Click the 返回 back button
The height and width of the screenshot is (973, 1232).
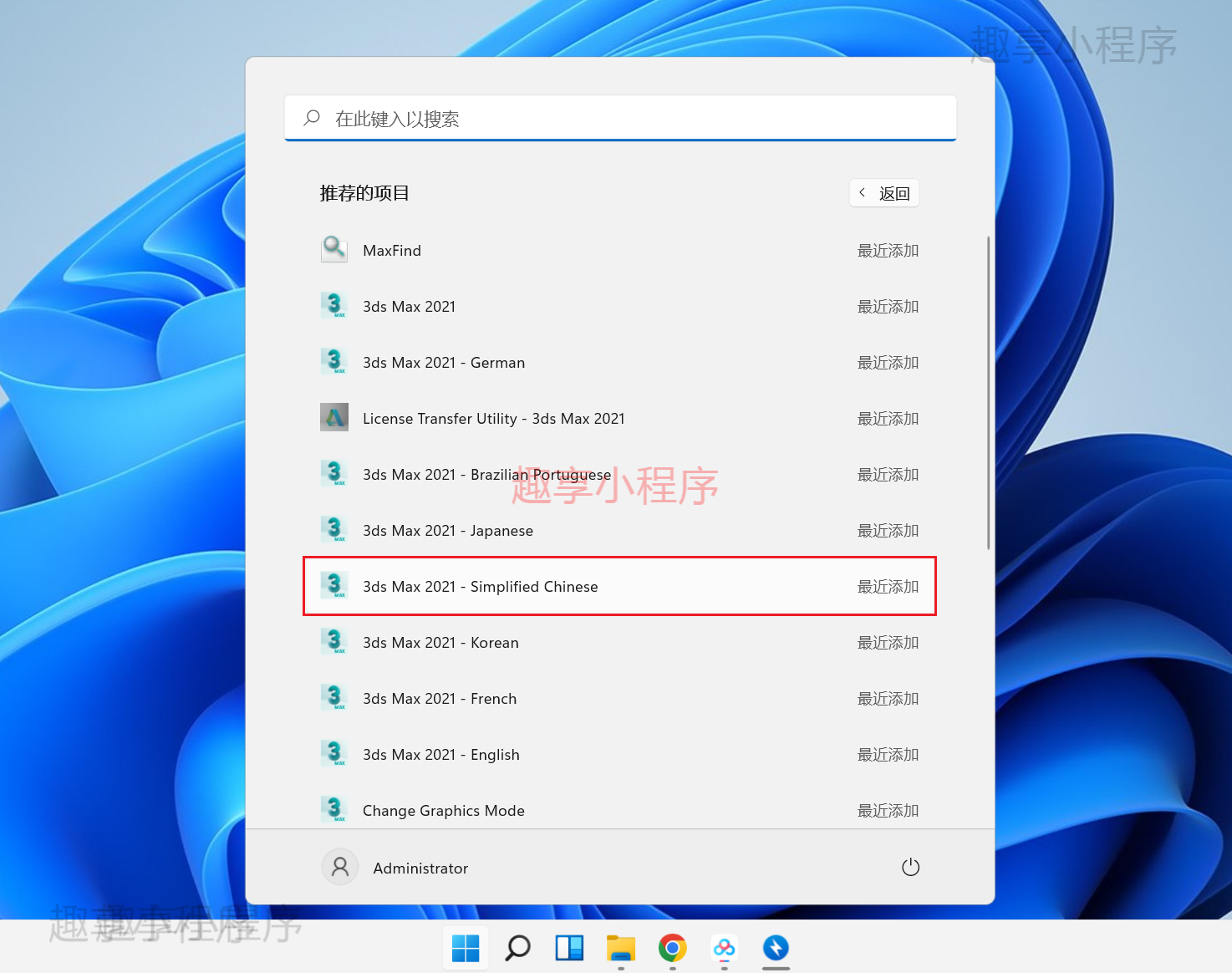point(884,193)
